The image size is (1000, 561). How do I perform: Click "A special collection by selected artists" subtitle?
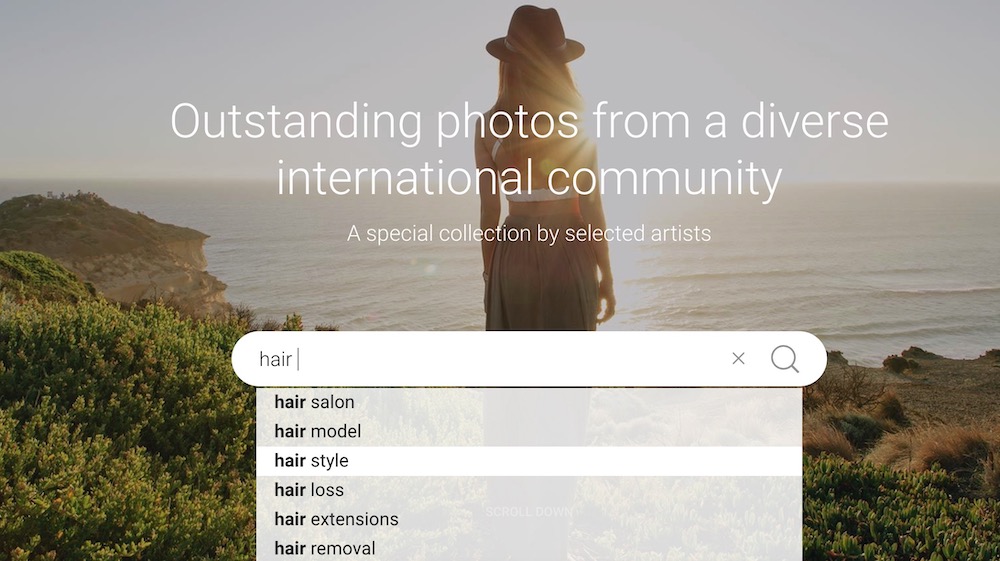click(529, 234)
